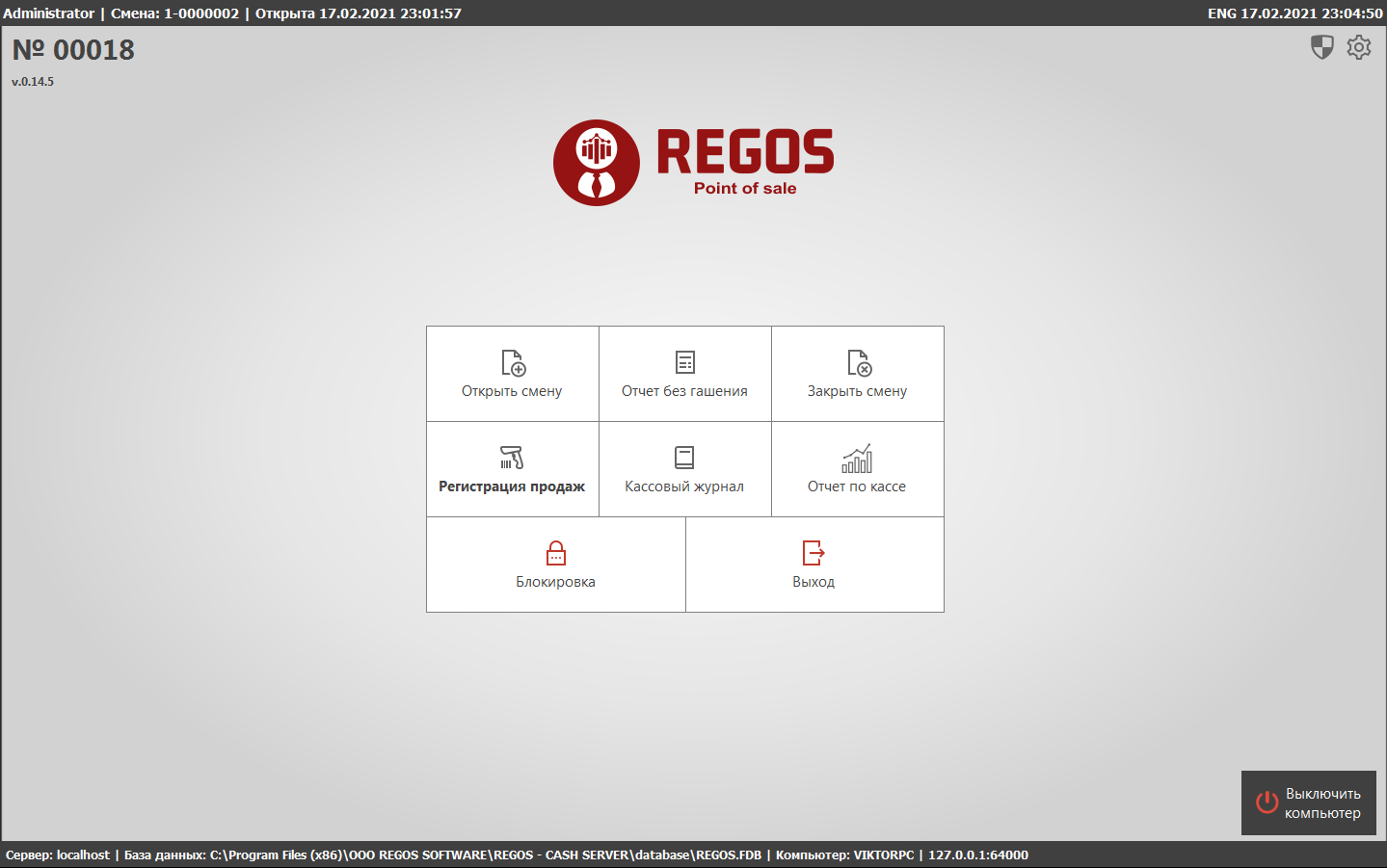Click the № 00018 number
Viewport: 1387px width, 868px height.
tap(73, 50)
